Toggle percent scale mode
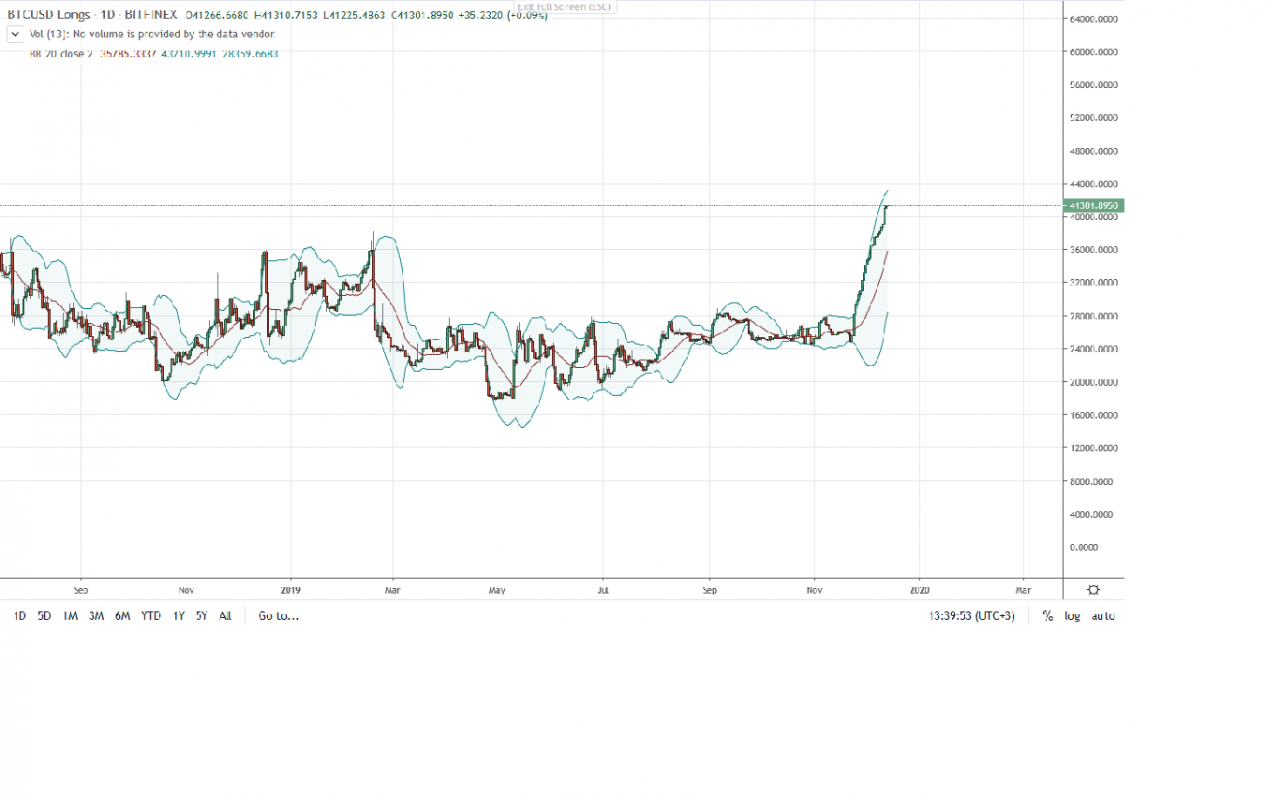 click(x=1048, y=616)
